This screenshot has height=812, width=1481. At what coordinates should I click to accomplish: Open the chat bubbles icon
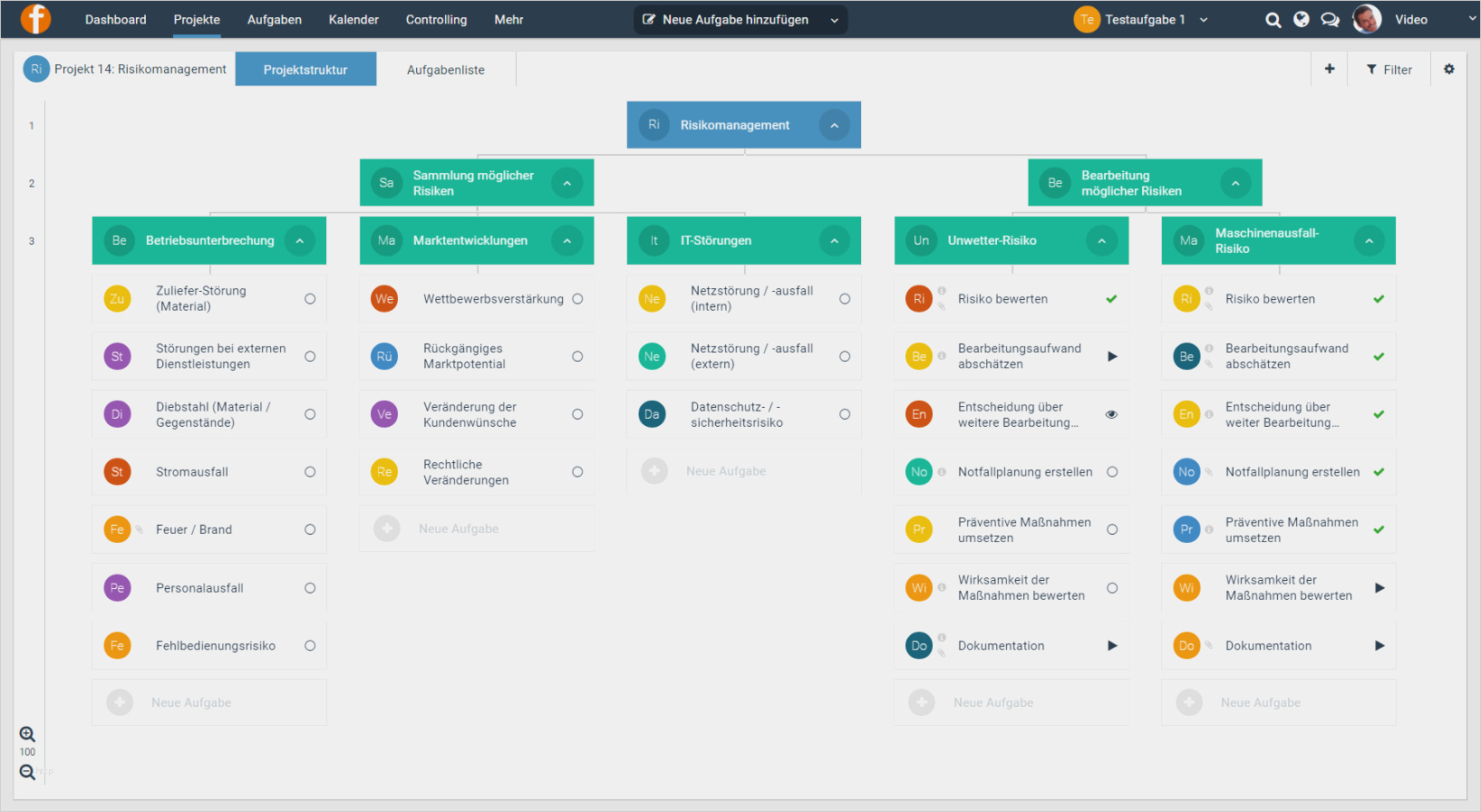(1330, 20)
